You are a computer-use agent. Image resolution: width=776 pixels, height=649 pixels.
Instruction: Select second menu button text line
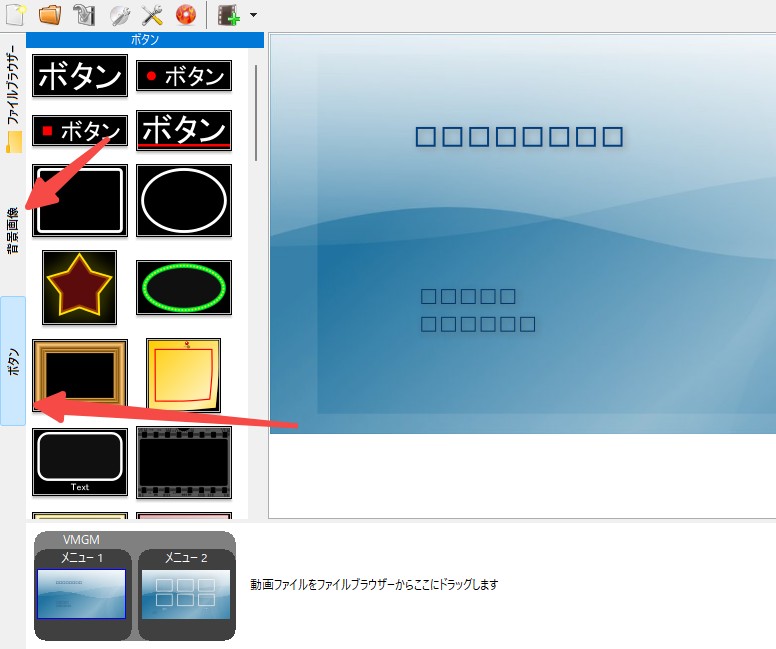click(x=478, y=324)
